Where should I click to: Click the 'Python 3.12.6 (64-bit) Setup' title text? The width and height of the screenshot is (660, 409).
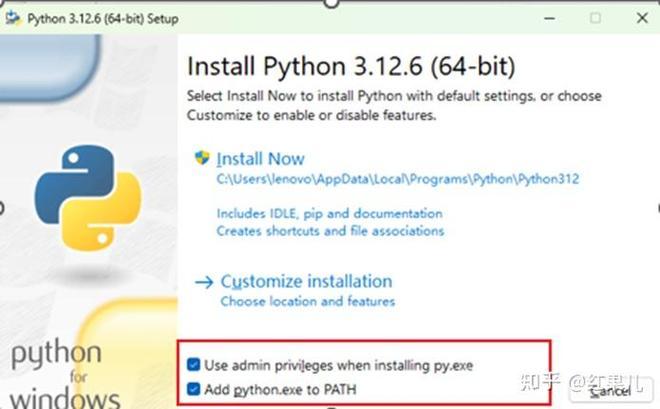(103, 19)
